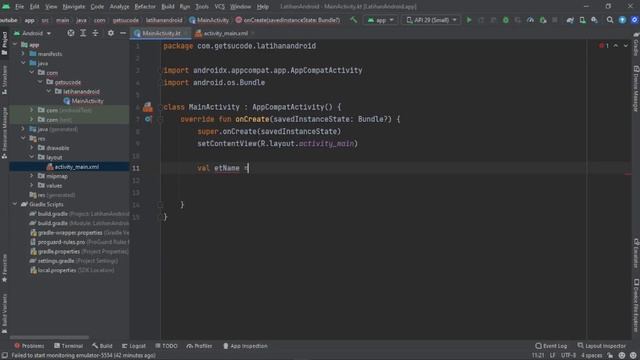Open Resource Manager side panel
Screen dimensions: 640x360
pyautogui.click(x=4, y=133)
